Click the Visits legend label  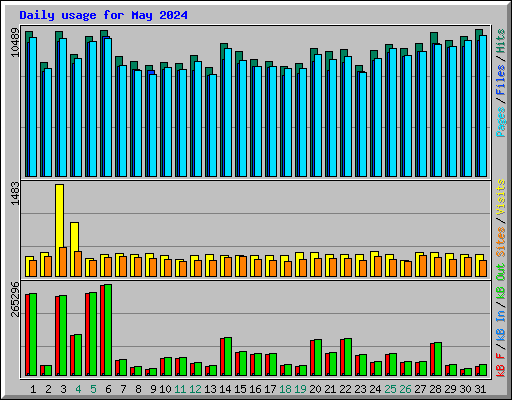coord(501,197)
